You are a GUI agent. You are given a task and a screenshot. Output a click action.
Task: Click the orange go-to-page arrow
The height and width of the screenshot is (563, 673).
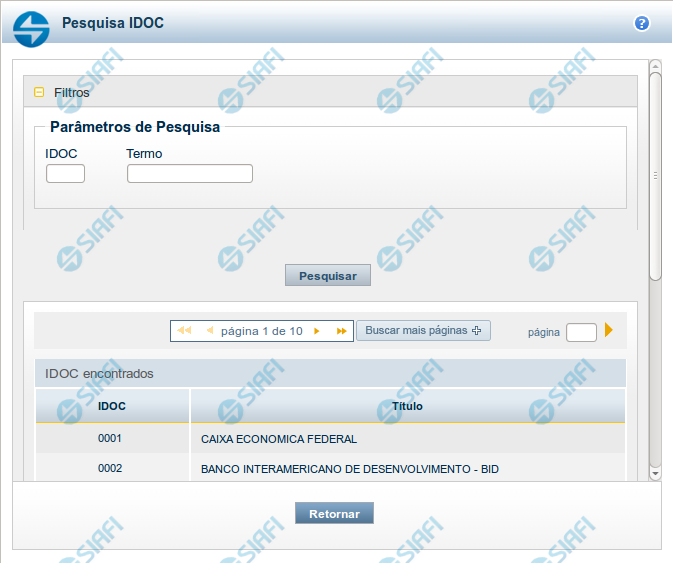[608, 330]
